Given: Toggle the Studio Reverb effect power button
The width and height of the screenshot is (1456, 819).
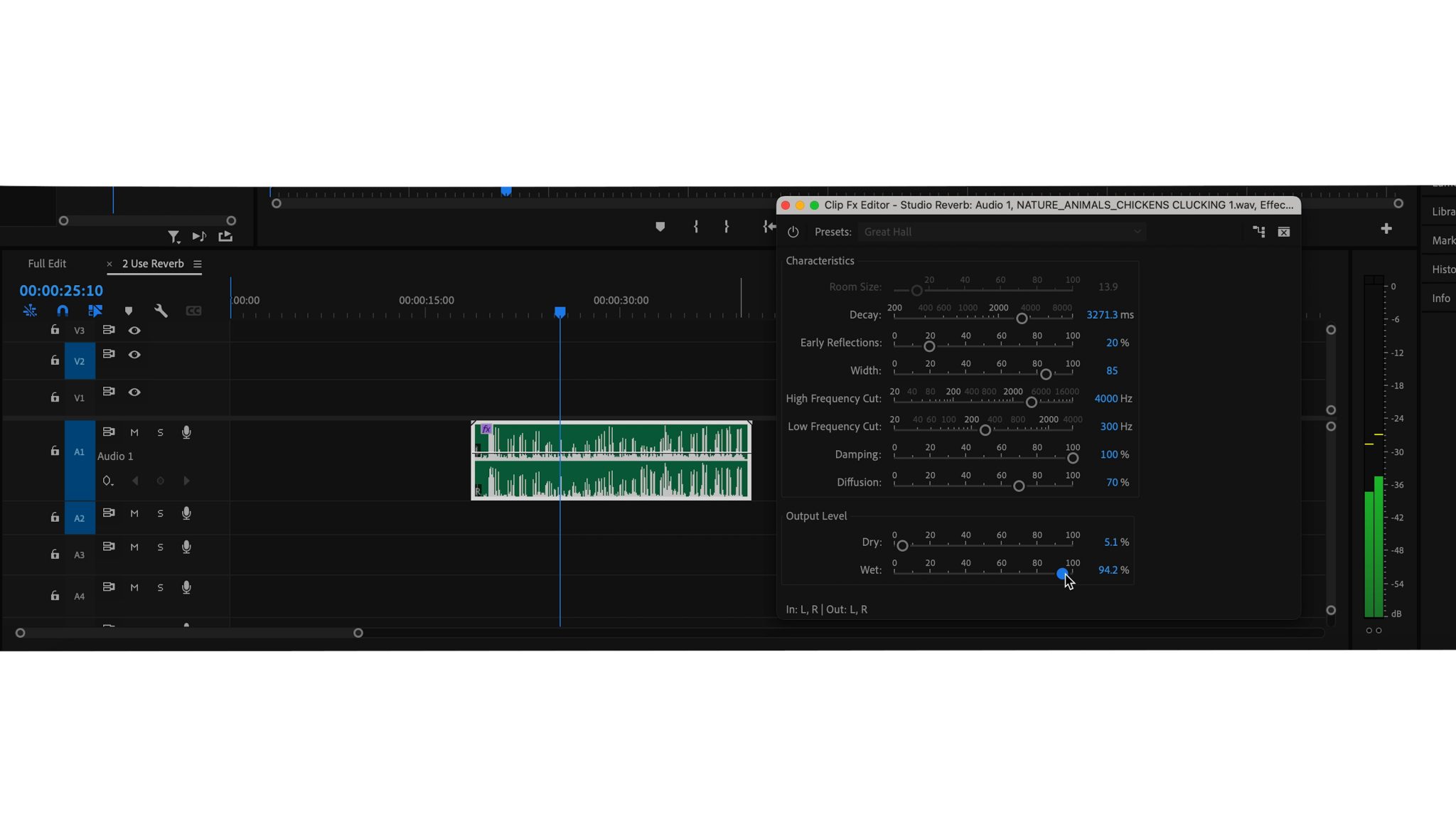Looking at the screenshot, I should click(x=793, y=232).
